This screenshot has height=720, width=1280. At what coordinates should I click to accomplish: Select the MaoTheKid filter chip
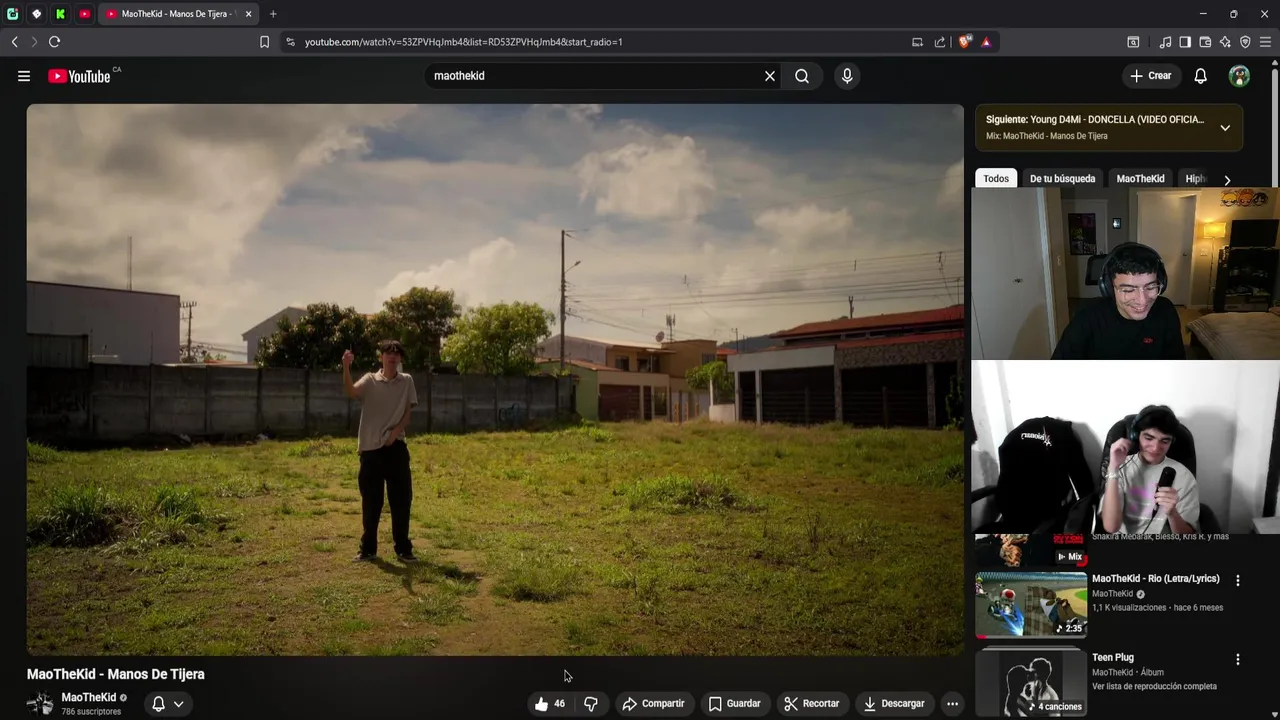[1140, 179]
